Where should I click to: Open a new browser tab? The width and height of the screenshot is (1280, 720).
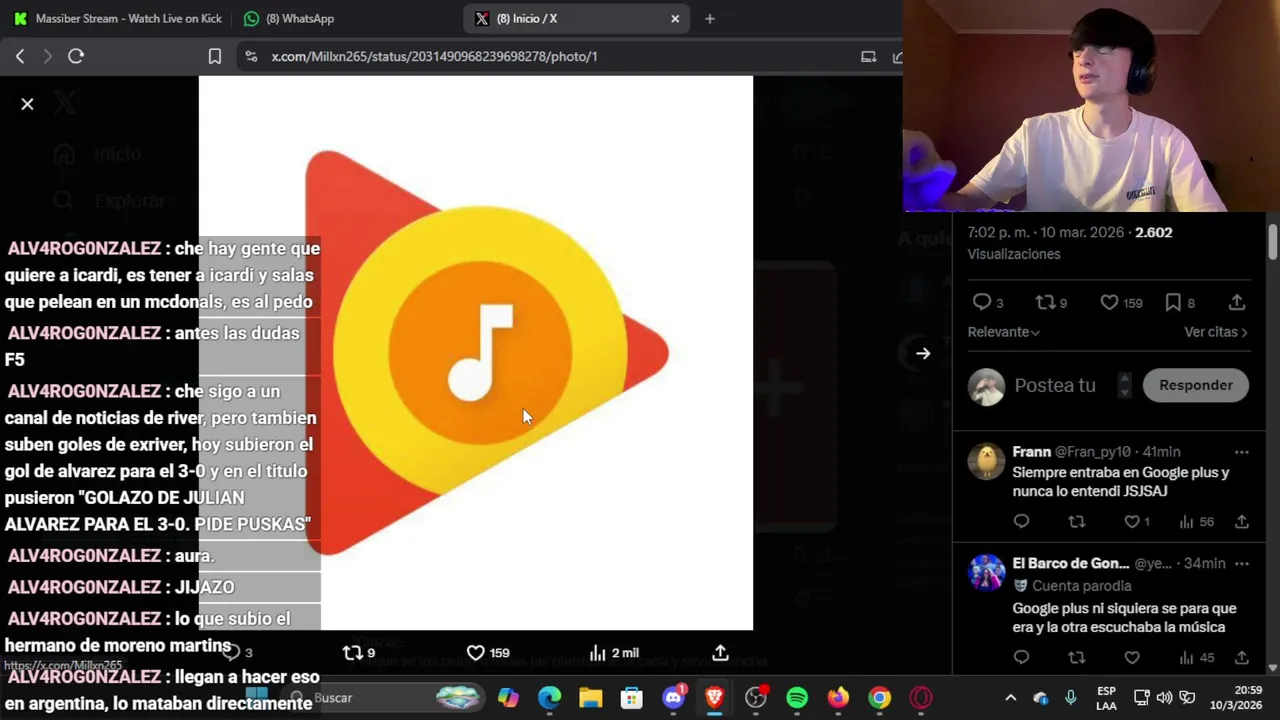710,18
